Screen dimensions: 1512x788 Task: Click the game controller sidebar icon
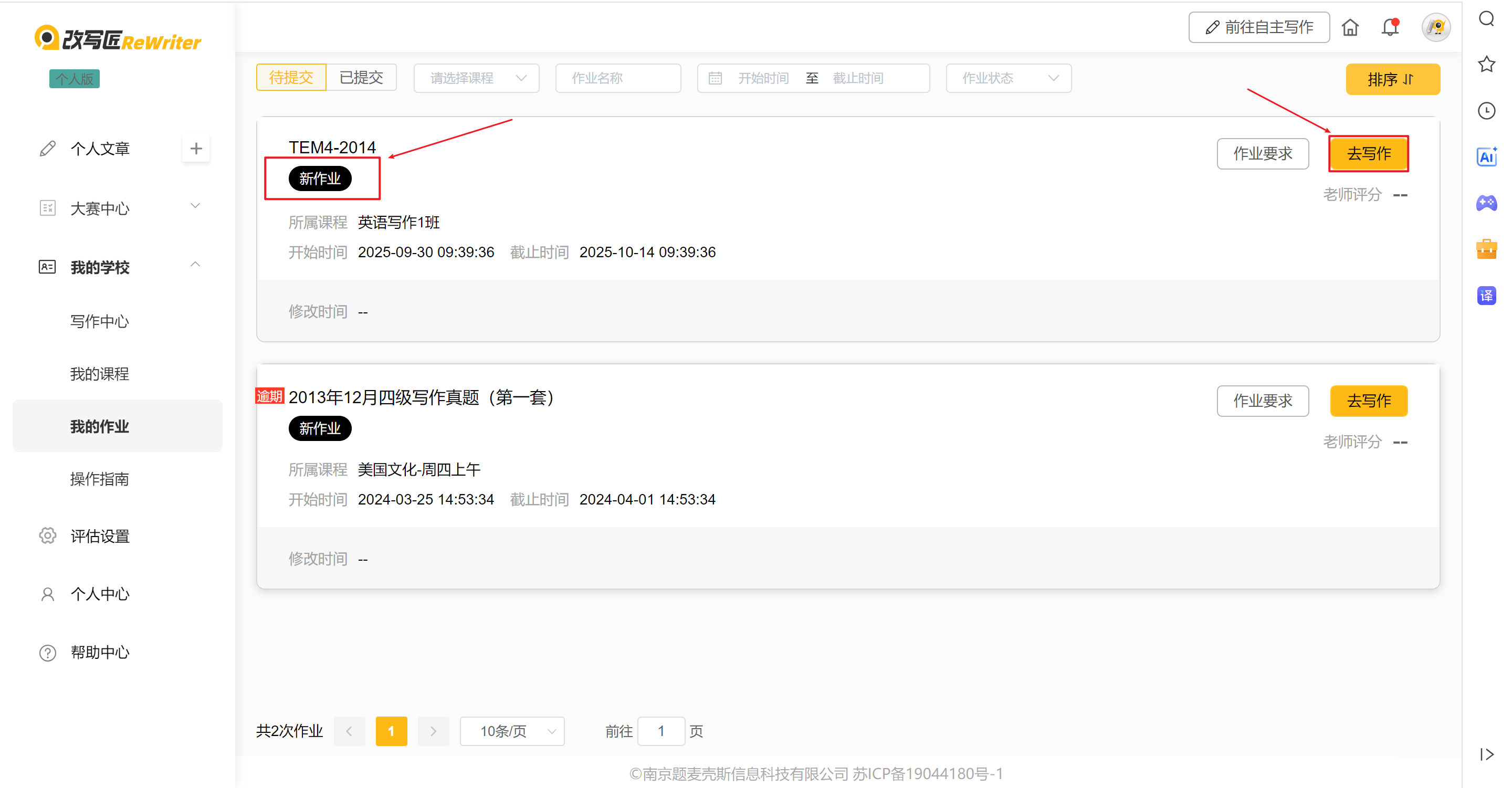[x=1486, y=203]
